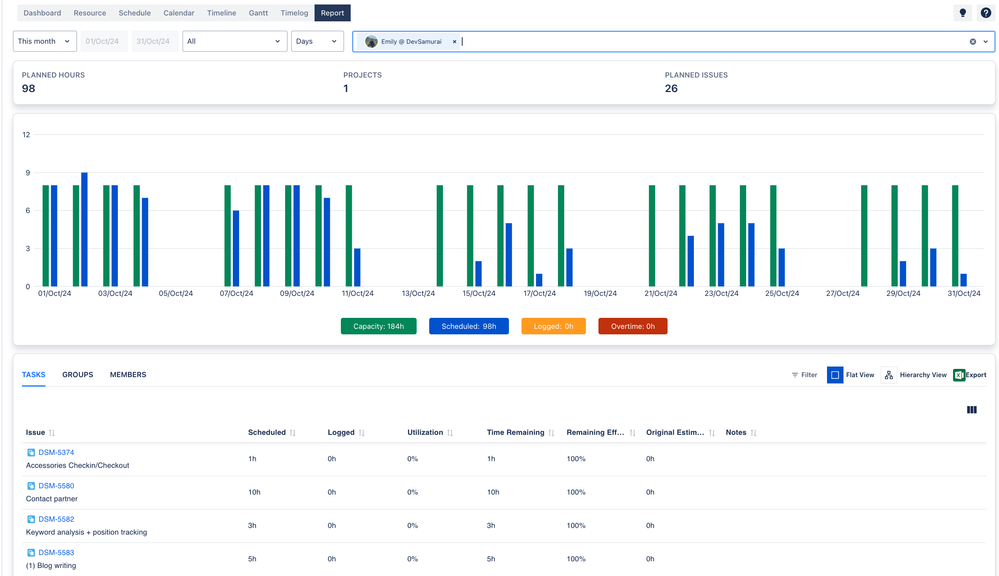Sort by the Scheduled column arrows
The image size is (999, 576).
293,433
